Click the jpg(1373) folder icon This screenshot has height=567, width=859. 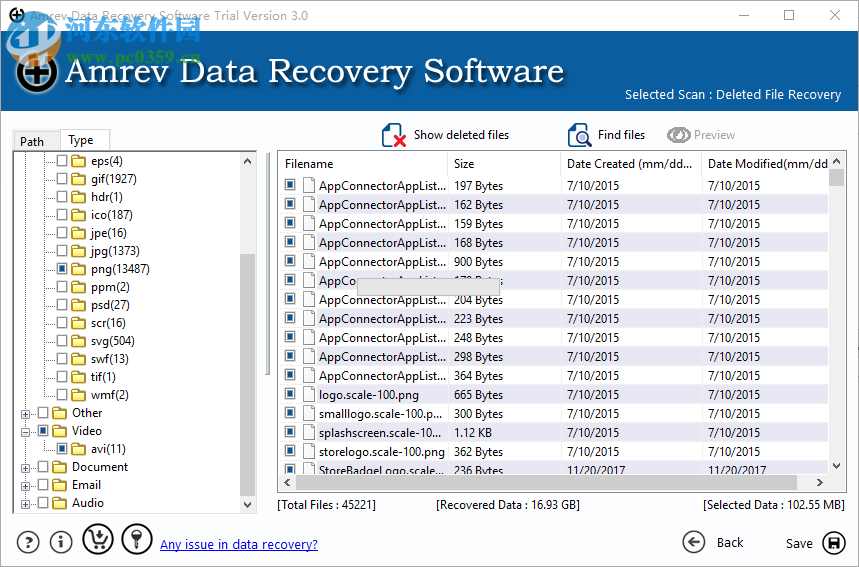point(79,251)
